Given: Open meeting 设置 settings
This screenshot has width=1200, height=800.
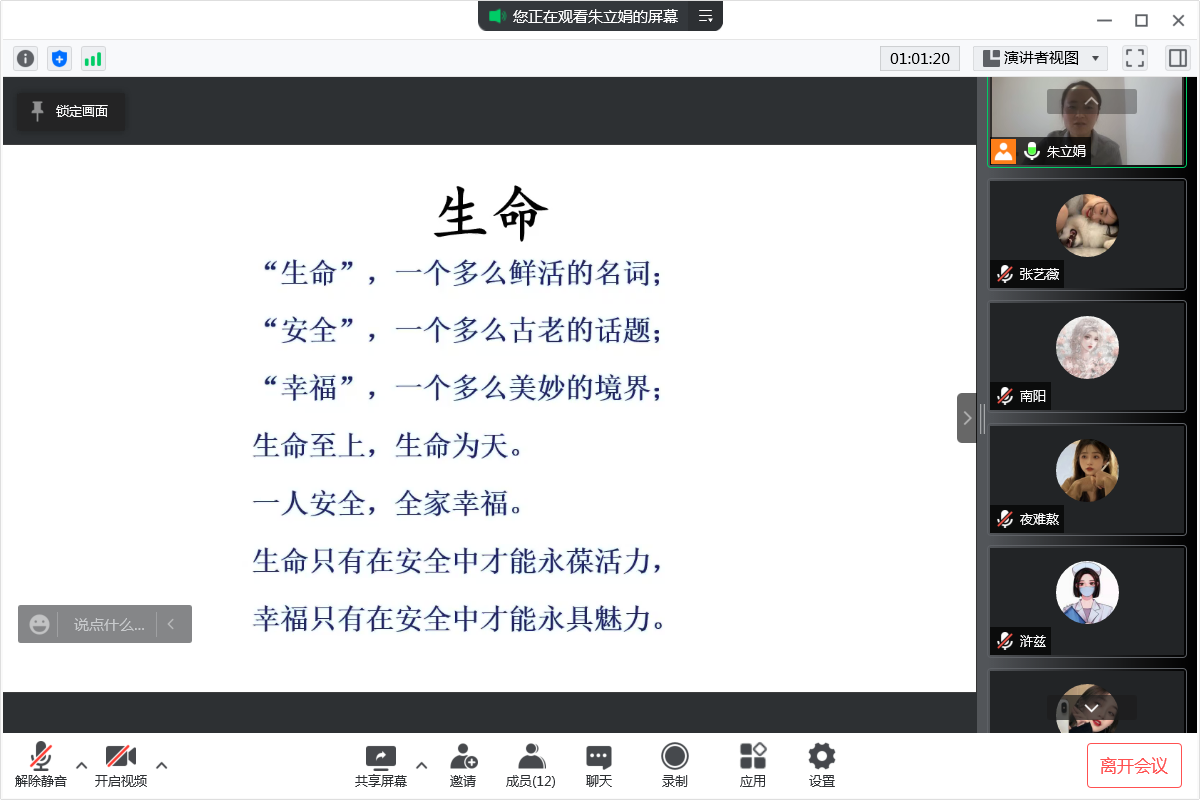Looking at the screenshot, I should [821, 763].
